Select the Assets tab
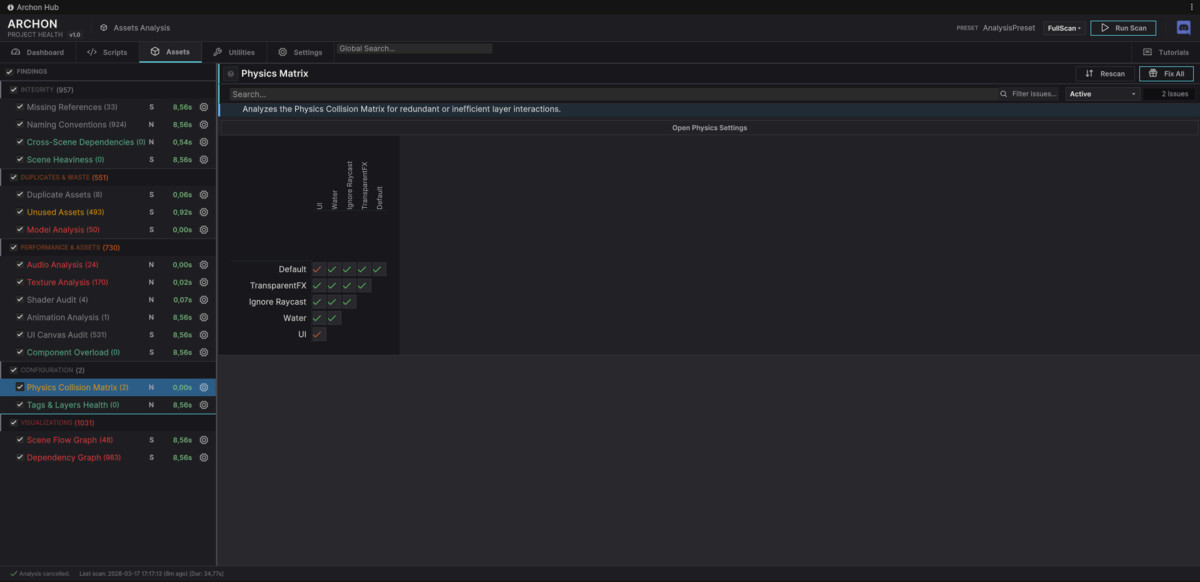Image resolution: width=1200 pixels, height=582 pixels. pyautogui.click(x=170, y=52)
